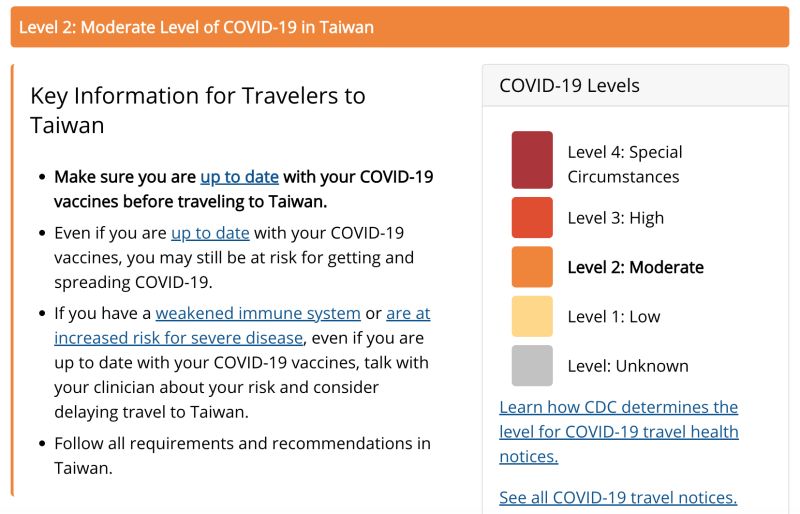The image size is (800, 514).
Task: Click the red Level 3 High swatch
Action: click(532, 217)
